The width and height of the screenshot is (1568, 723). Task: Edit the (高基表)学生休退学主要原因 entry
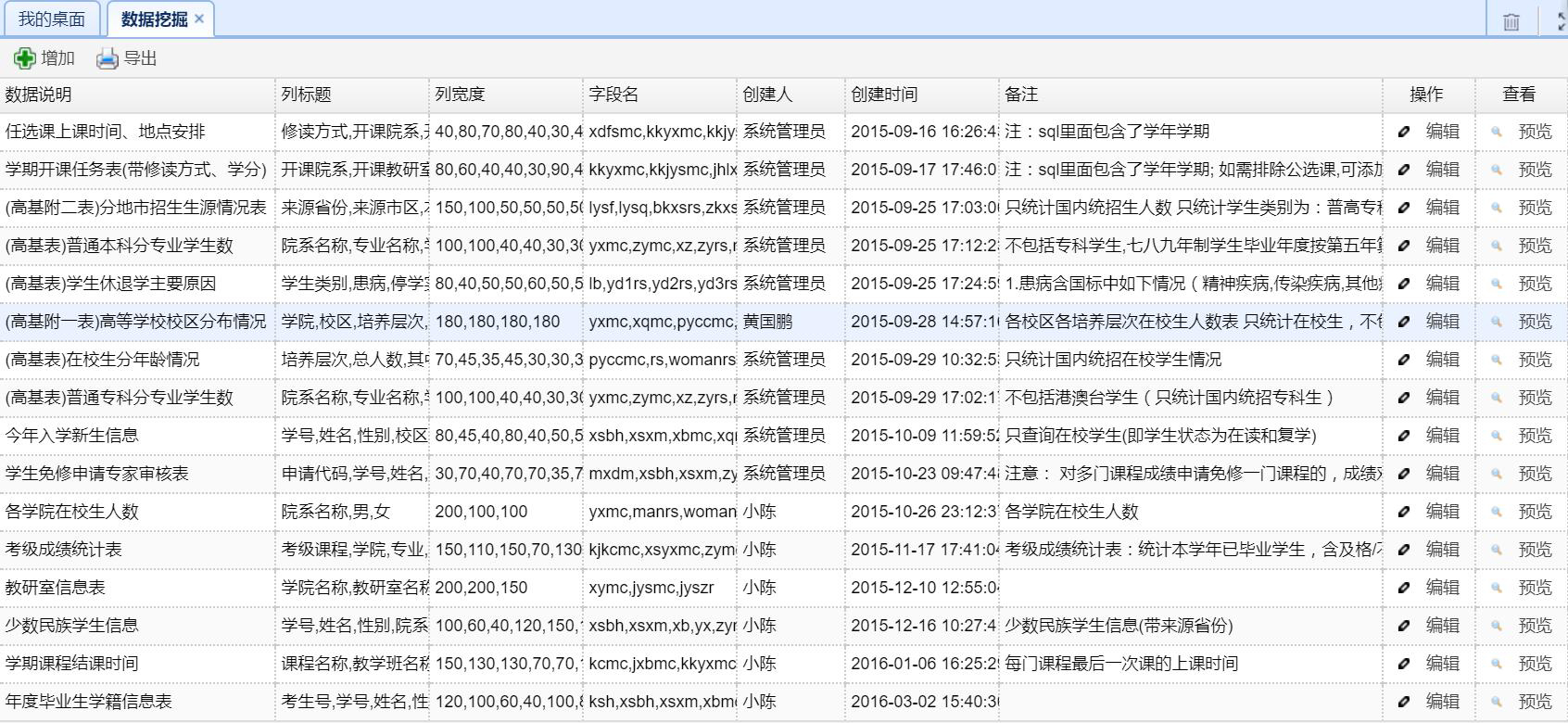point(1441,284)
